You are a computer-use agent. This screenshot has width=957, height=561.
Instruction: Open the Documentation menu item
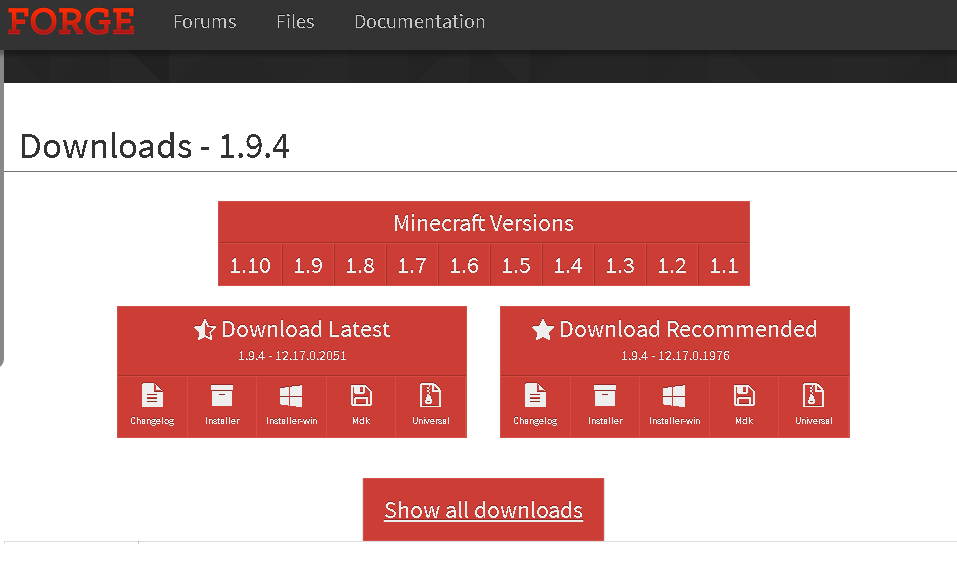(420, 21)
